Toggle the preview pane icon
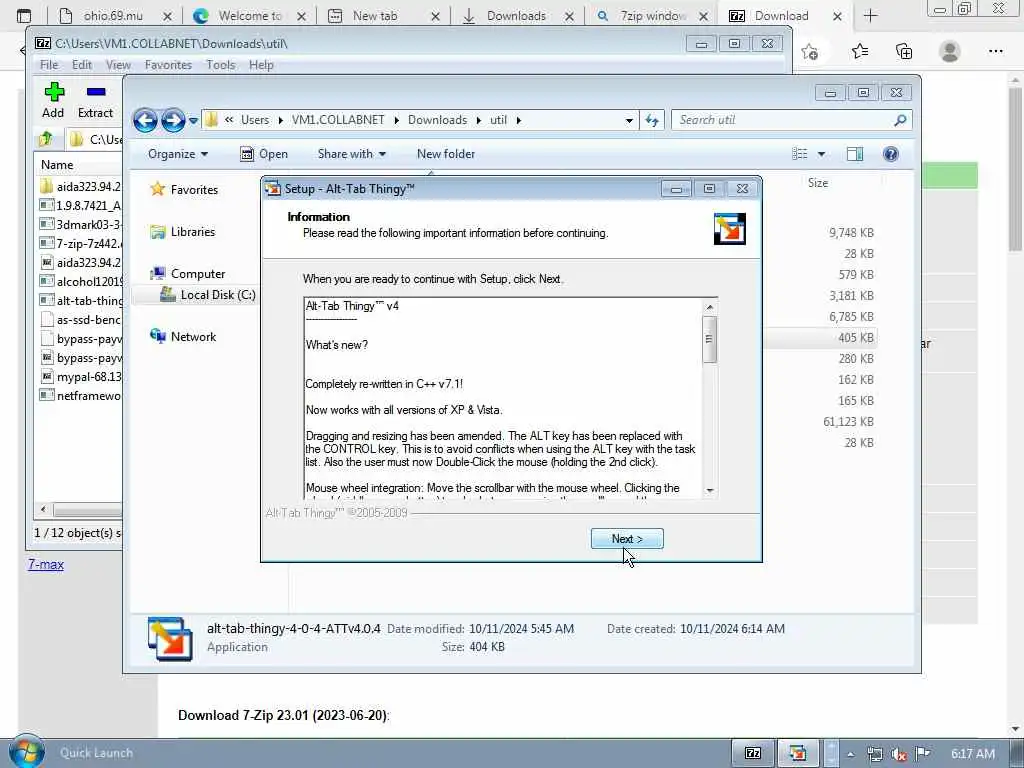The image size is (1024, 768). click(855, 154)
